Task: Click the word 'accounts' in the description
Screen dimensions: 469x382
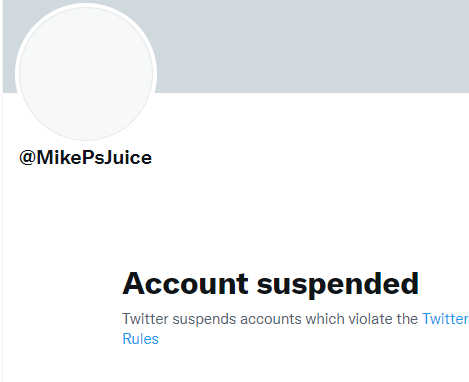Action: pos(271,319)
